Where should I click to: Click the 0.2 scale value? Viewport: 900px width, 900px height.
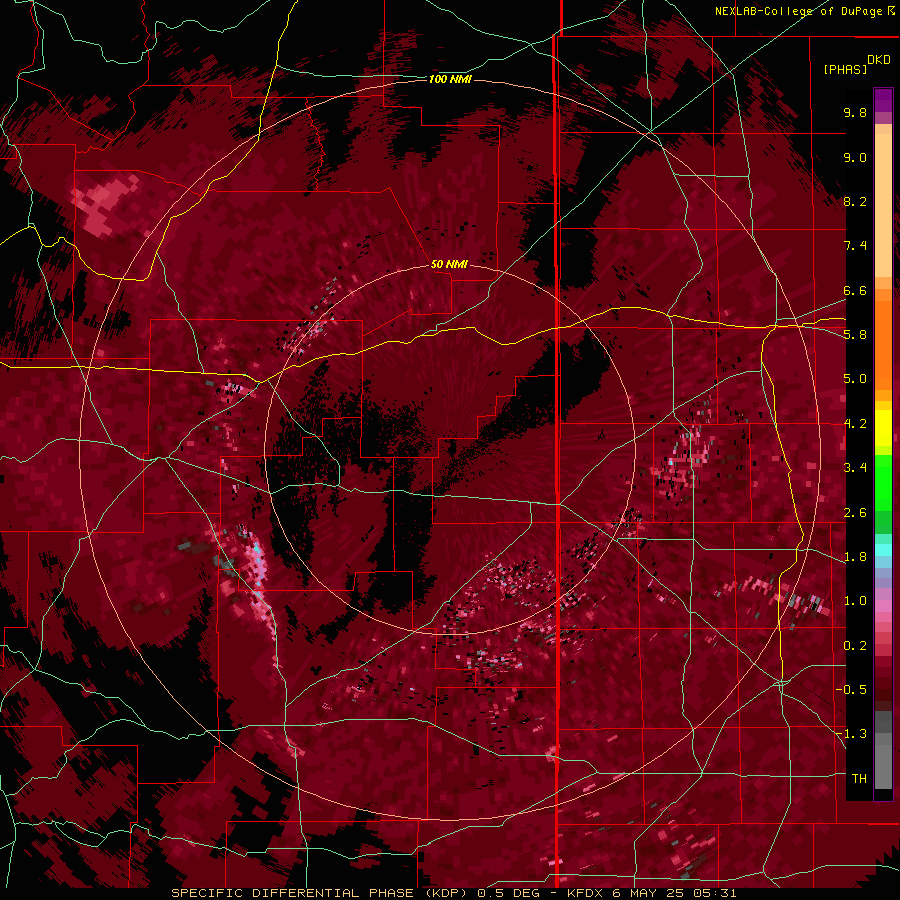[855, 646]
